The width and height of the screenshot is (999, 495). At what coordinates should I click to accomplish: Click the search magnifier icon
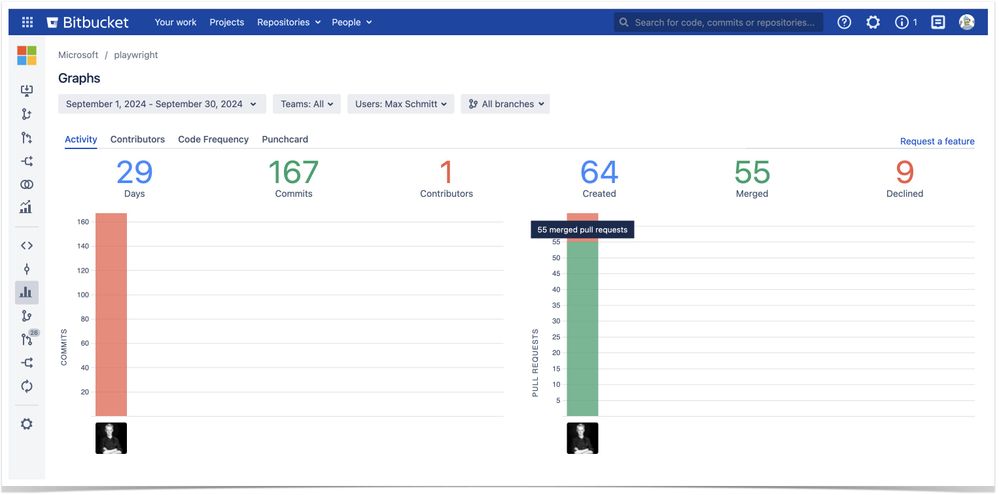tap(624, 22)
